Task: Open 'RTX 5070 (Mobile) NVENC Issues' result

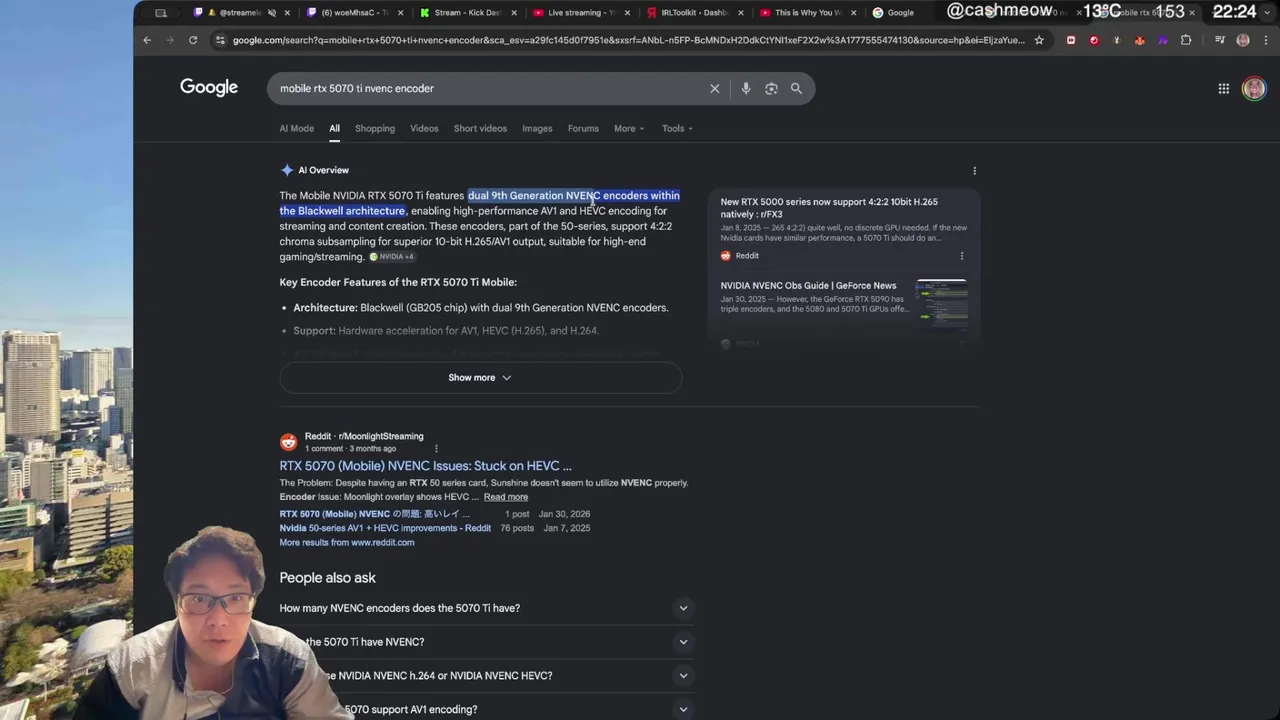Action: (425, 466)
